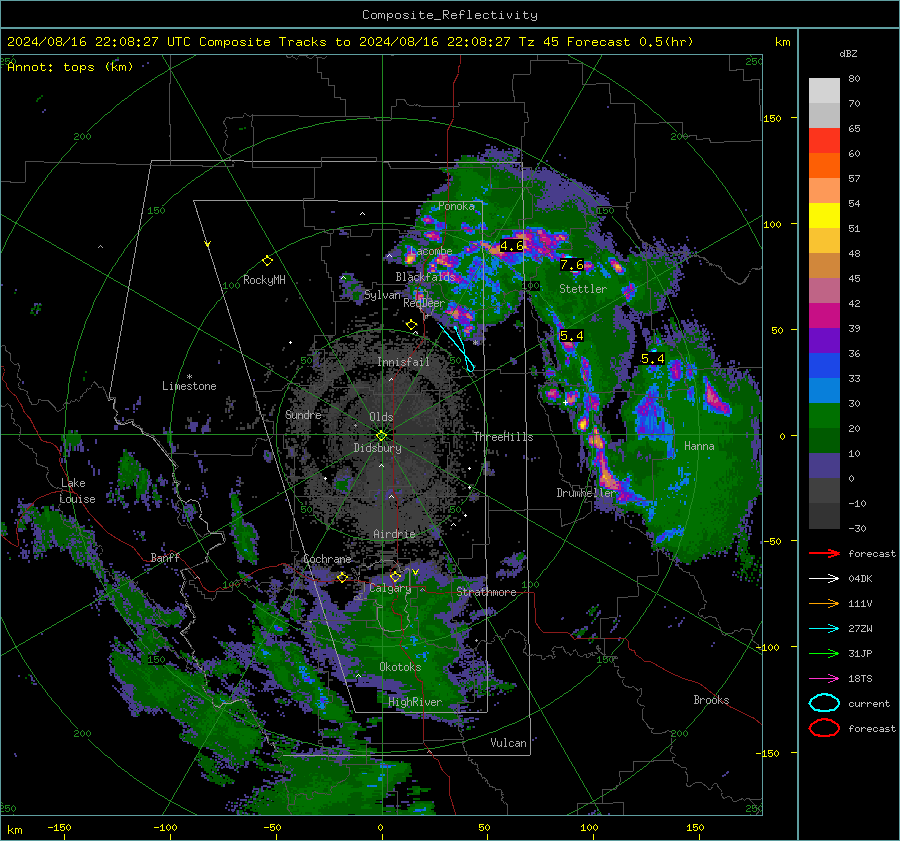Screen dimensions: 900x841
Task: Click the Lake Louise label
Action: pos(77,491)
